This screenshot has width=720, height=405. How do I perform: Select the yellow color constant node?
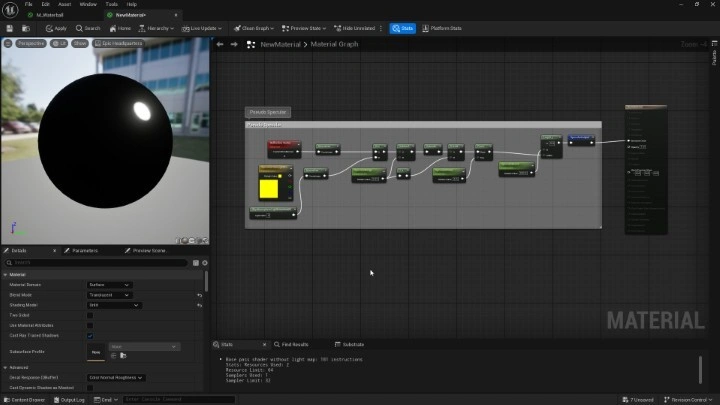pos(269,189)
